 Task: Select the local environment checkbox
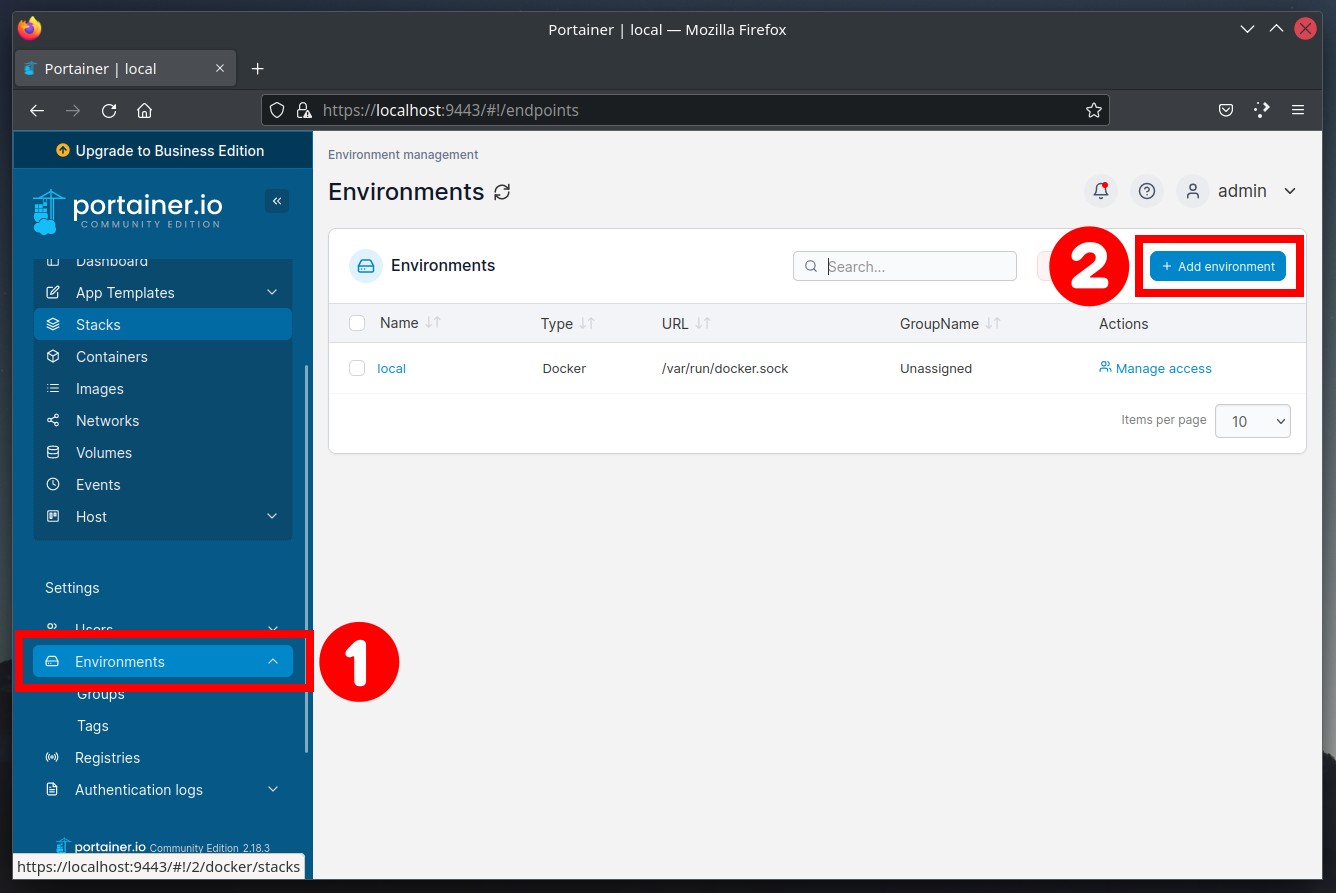click(357, 368)
